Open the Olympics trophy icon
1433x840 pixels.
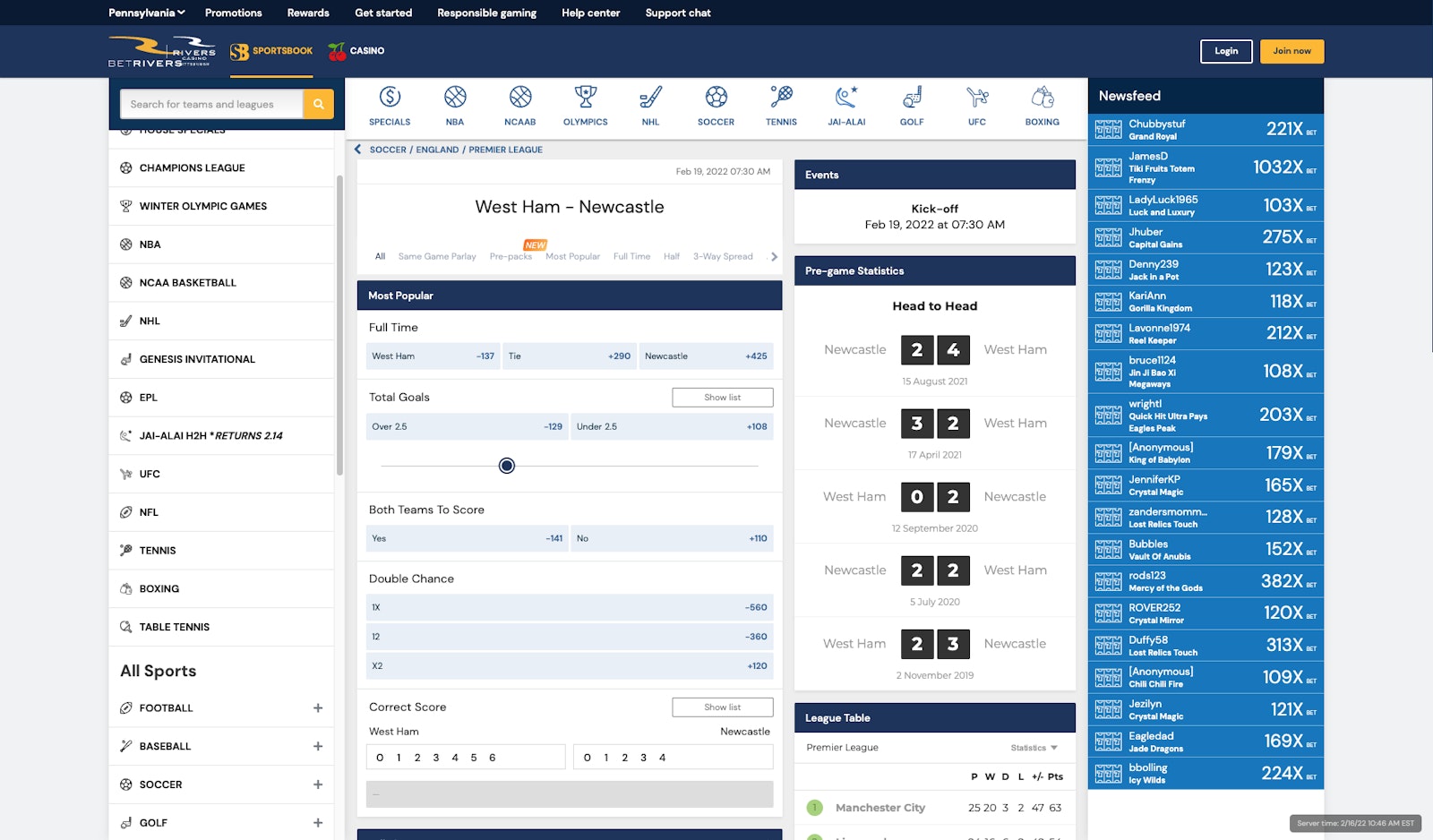(x=585, y=97)
